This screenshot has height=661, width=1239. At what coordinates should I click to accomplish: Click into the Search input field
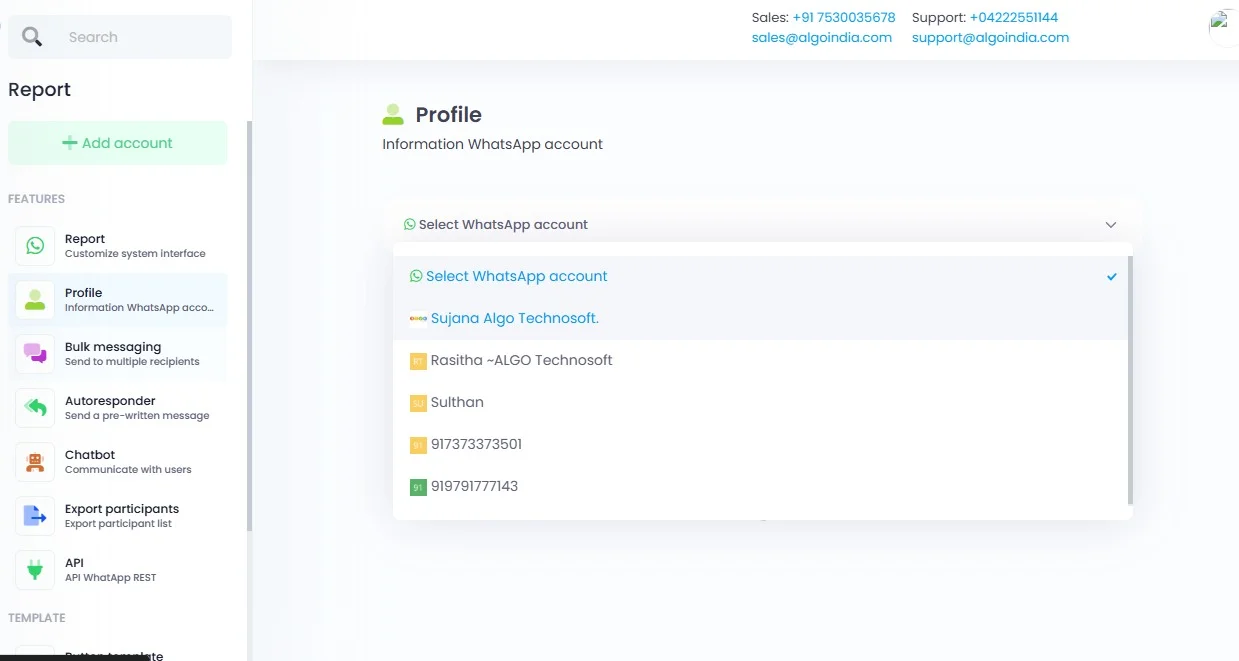pos(140,37)
